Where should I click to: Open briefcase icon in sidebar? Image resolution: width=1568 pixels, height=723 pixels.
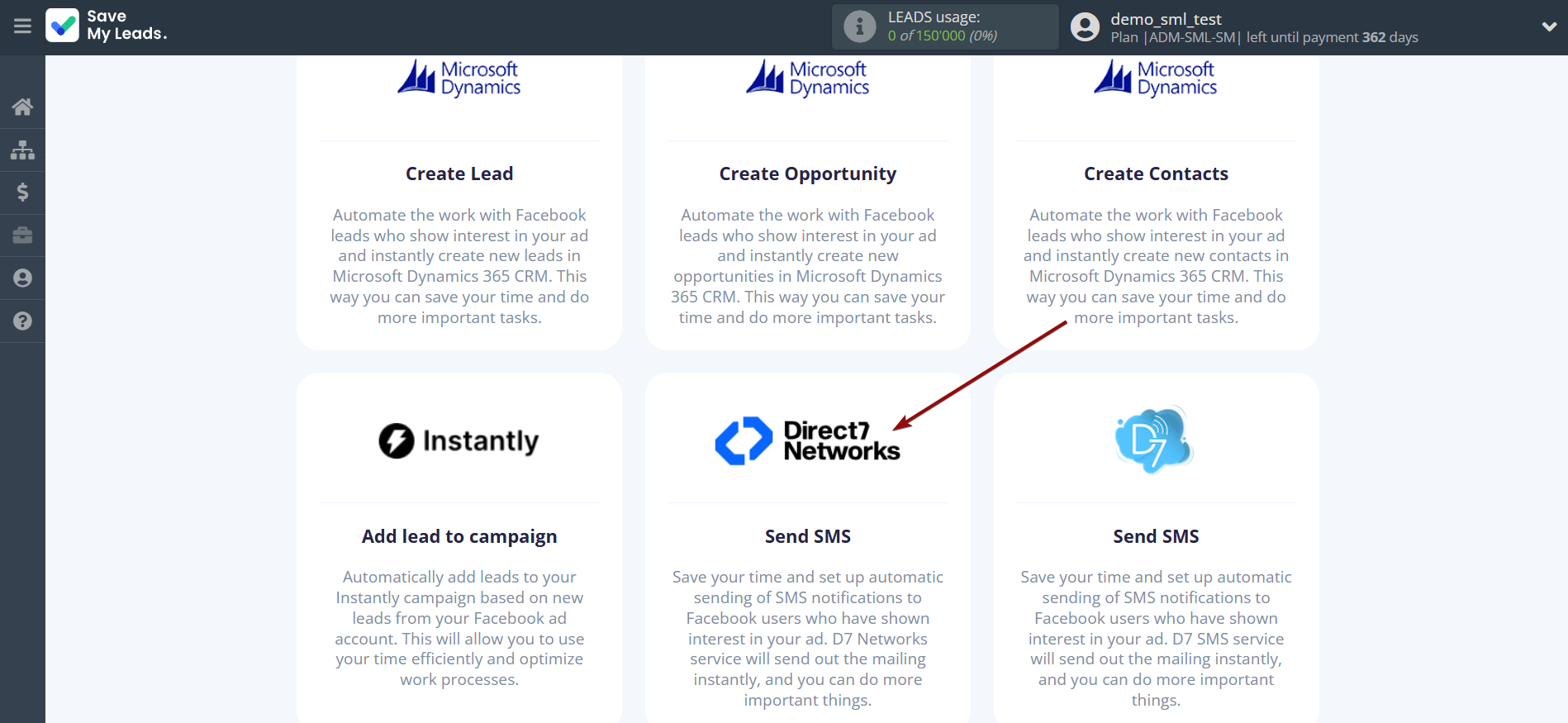click(x=22, y=235)
